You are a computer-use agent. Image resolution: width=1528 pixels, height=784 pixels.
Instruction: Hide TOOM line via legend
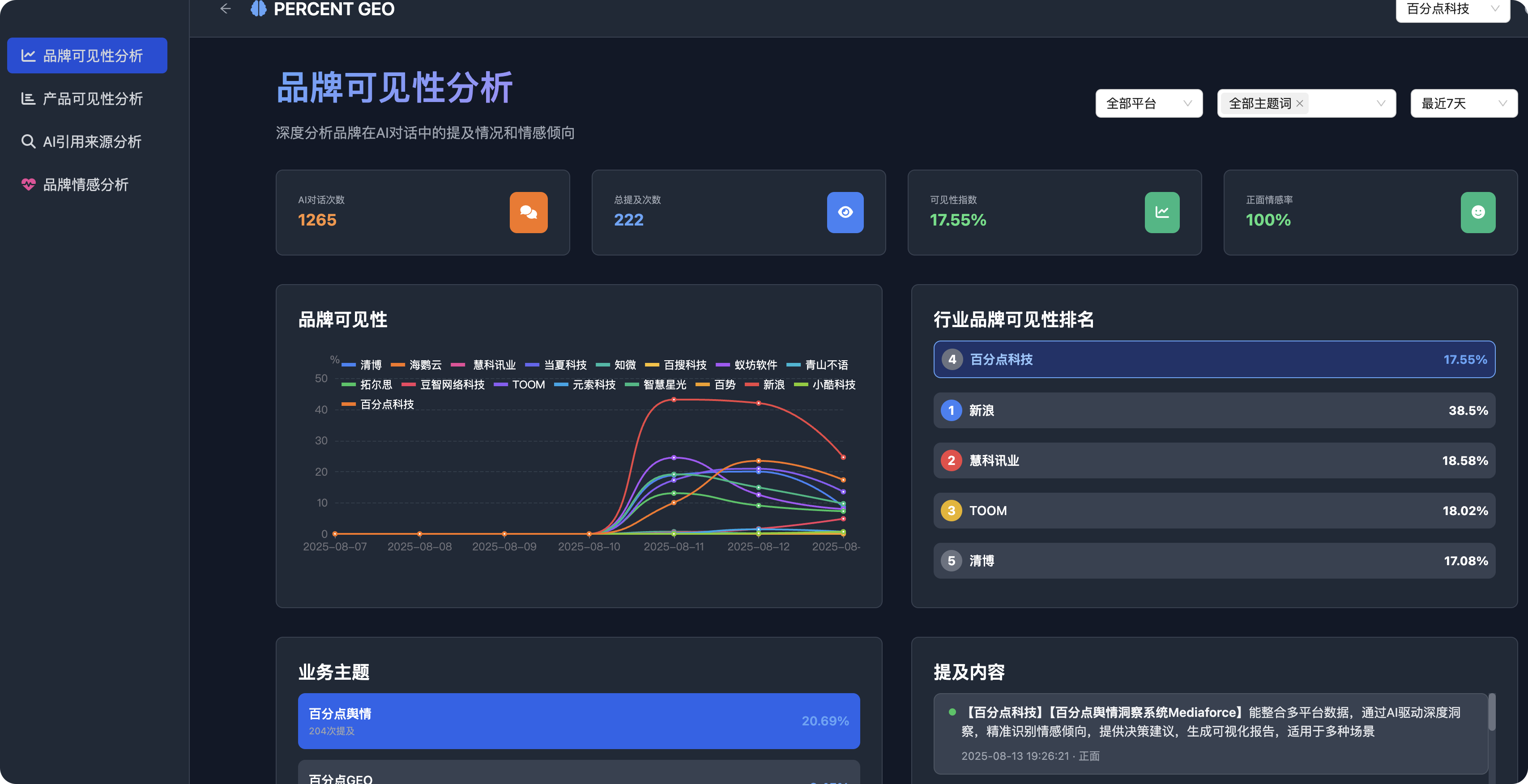528,385
